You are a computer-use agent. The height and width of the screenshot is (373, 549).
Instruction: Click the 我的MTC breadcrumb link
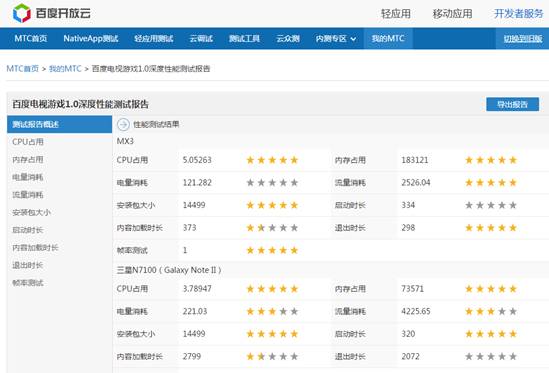pos(65,69)
